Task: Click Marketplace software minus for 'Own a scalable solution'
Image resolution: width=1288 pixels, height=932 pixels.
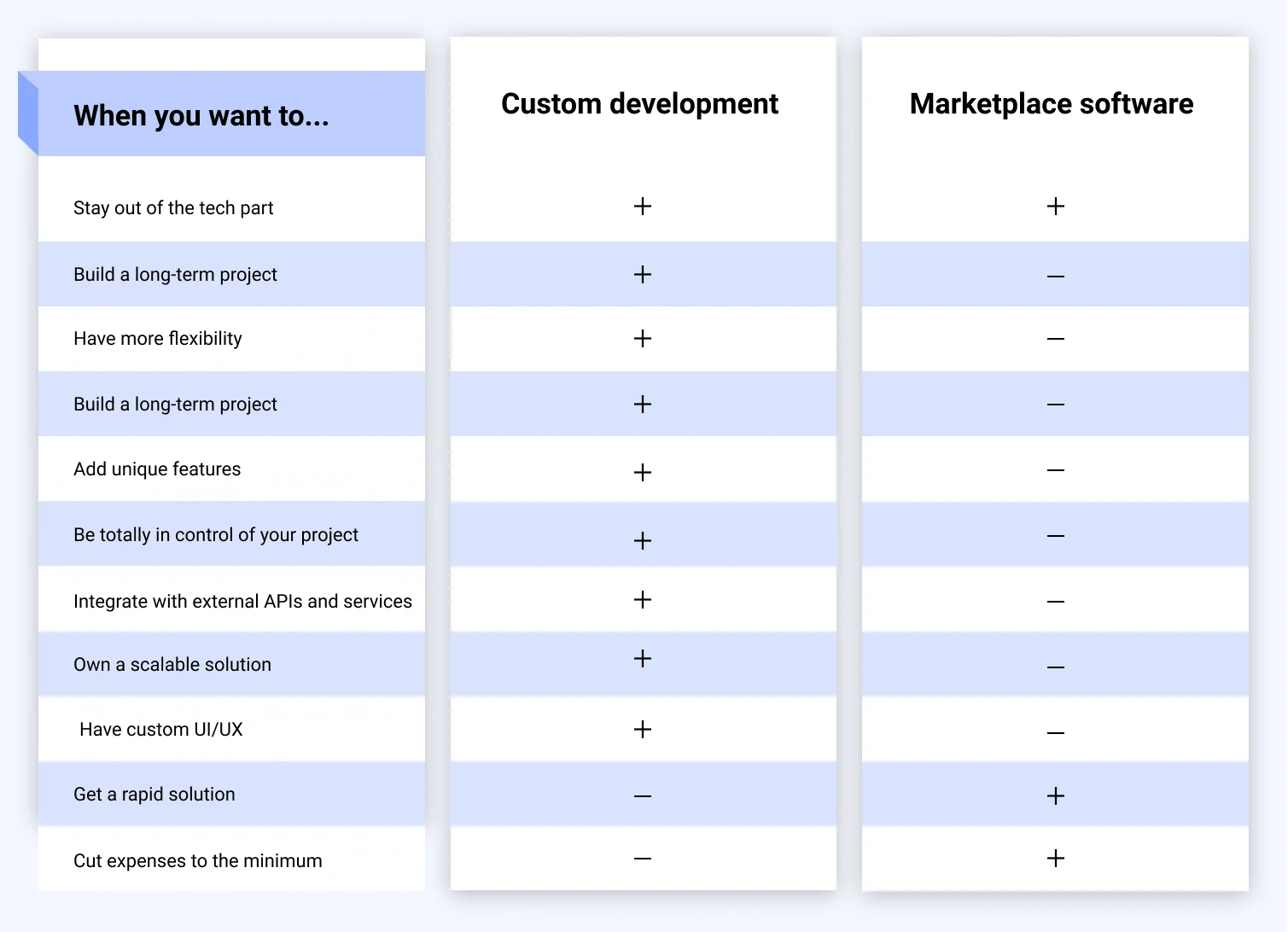Action: (1056, 667)
